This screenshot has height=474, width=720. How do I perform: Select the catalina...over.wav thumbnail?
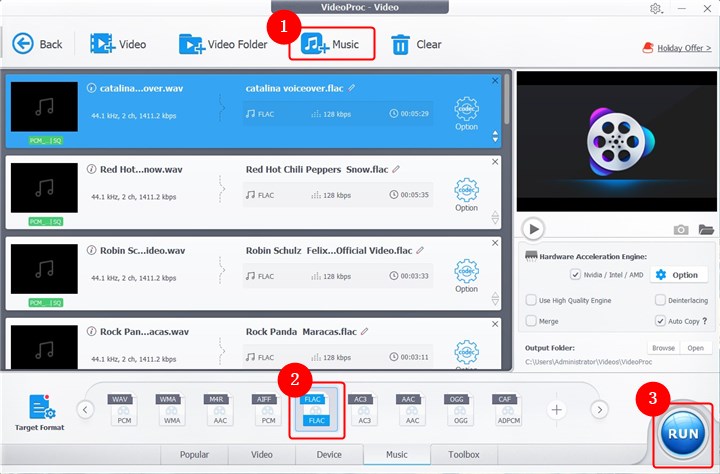click(x=44, y=107)
